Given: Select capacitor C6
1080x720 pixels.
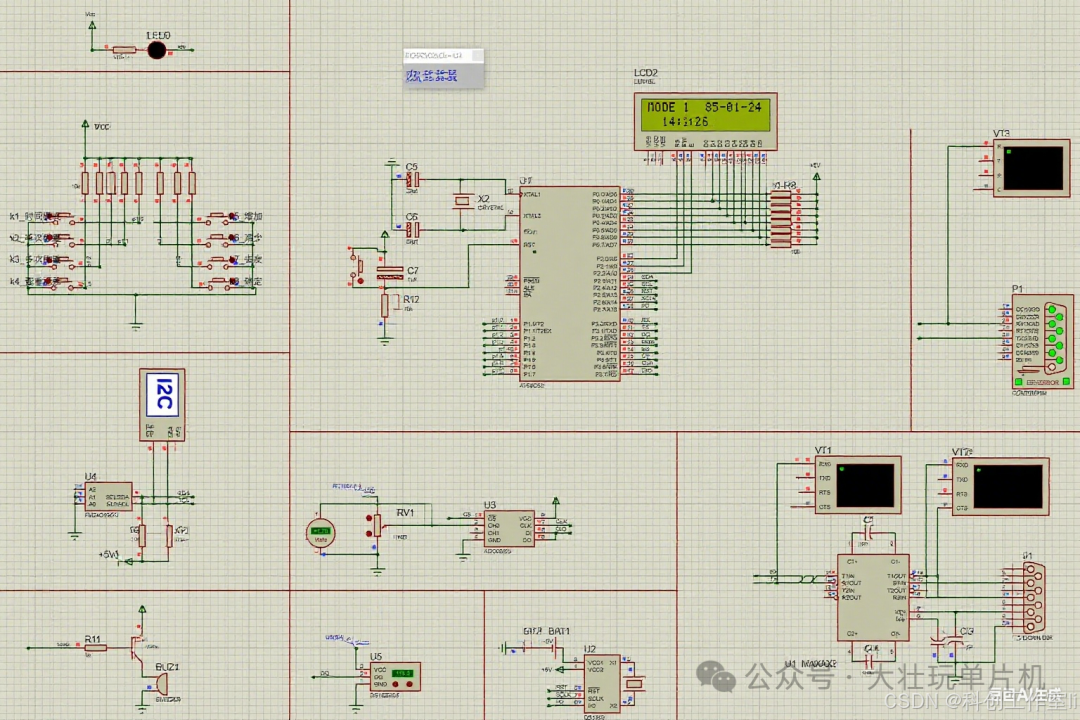Looking at the screenshot, I should point(413,230).
